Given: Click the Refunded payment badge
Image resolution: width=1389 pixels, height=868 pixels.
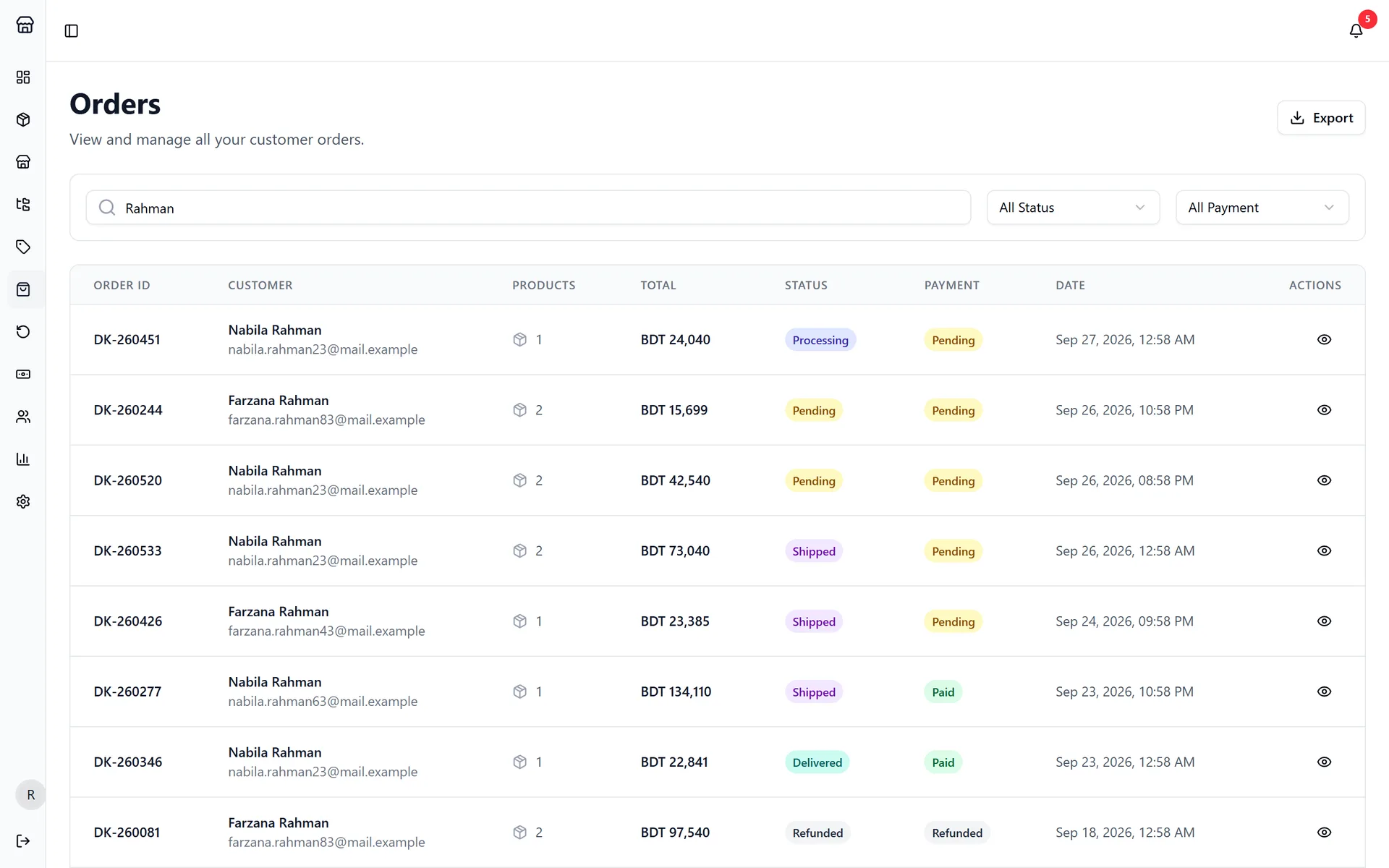Looking at the screenshot, I should click(x=957, y=833).
